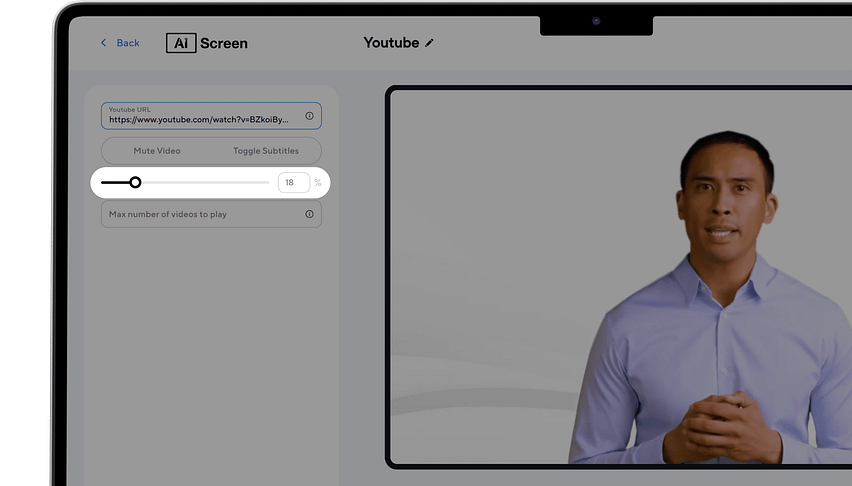This screenshot has height=486, width=852.
Task: Go back using the Back link
Action: [x=120, y=43]
